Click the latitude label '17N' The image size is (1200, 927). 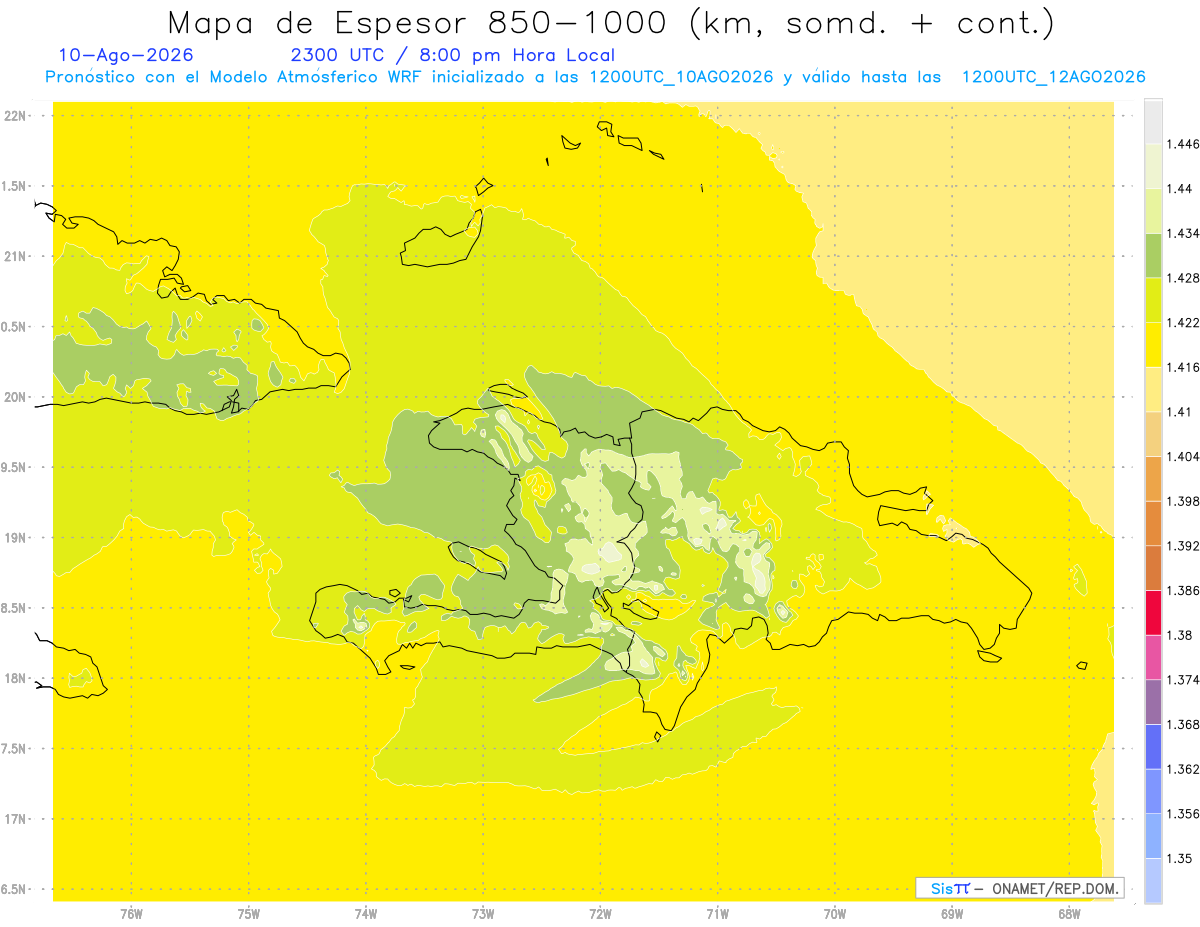[16, 819]
